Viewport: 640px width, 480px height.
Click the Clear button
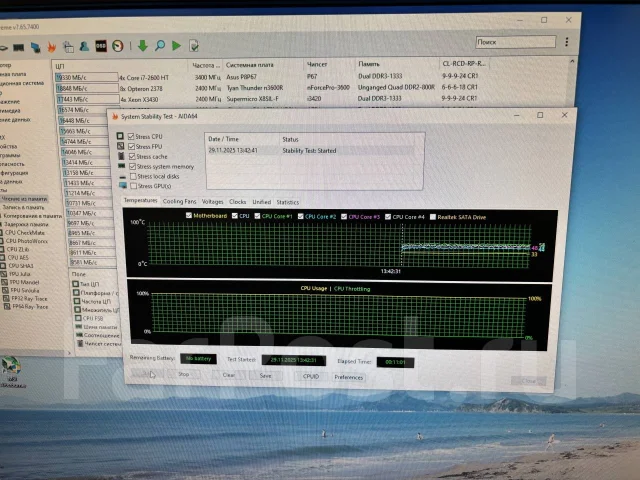(229, 375)
